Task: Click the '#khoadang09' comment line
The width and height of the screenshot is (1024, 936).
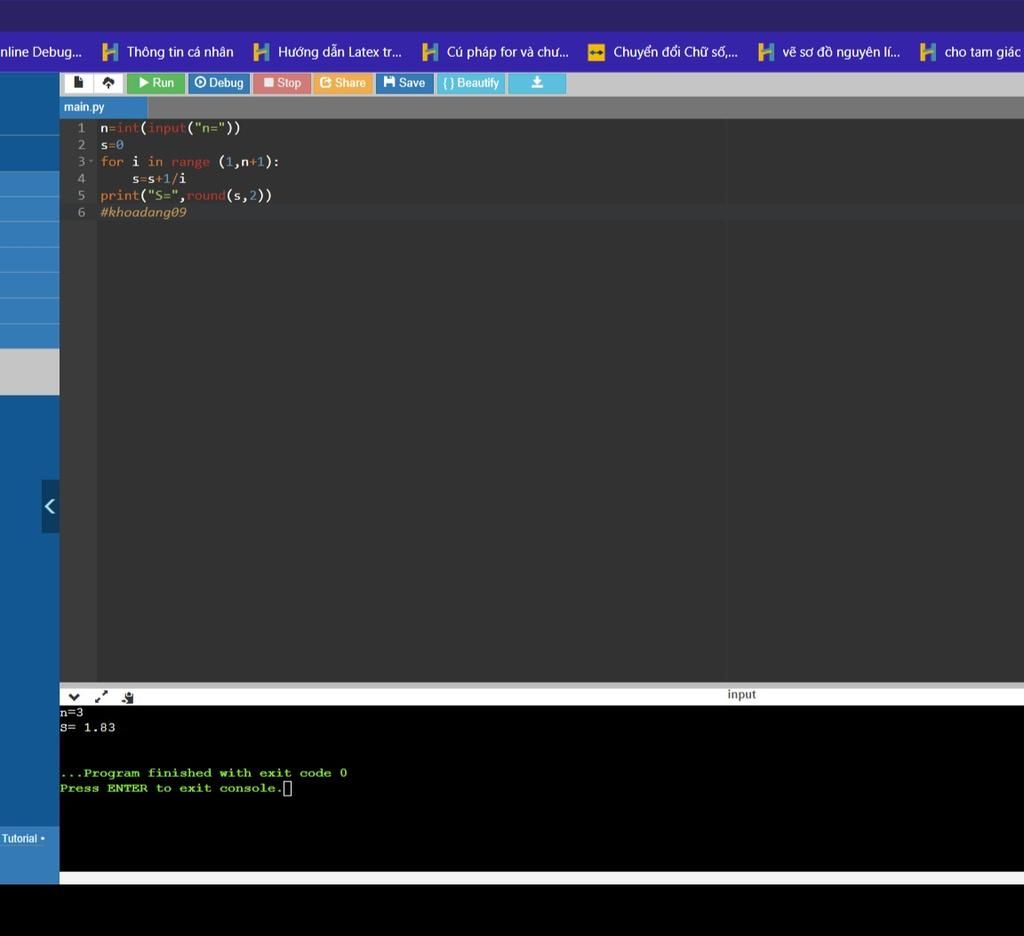Action: 143,212
